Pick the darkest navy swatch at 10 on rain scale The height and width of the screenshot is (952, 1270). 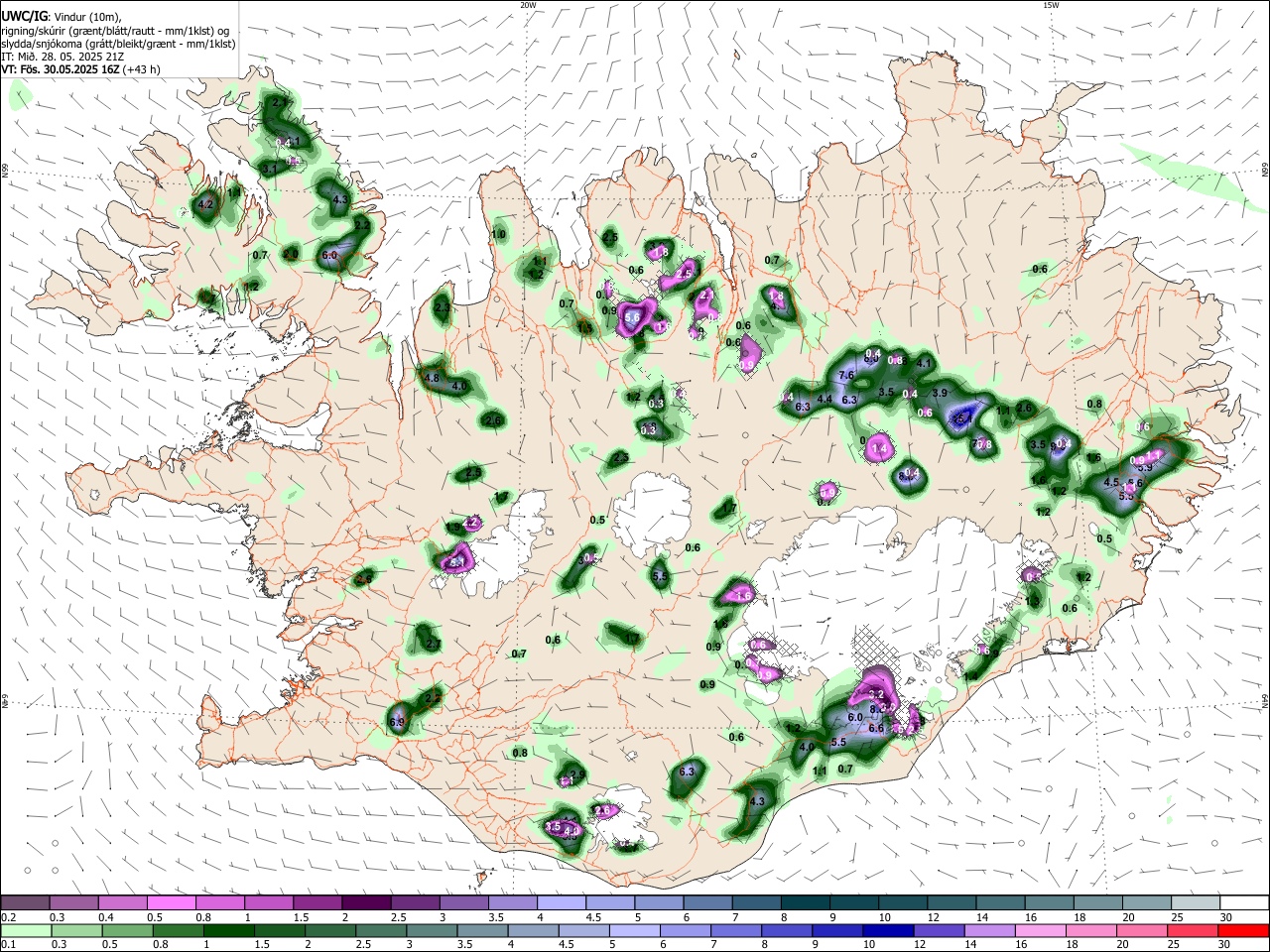point(888,930)
